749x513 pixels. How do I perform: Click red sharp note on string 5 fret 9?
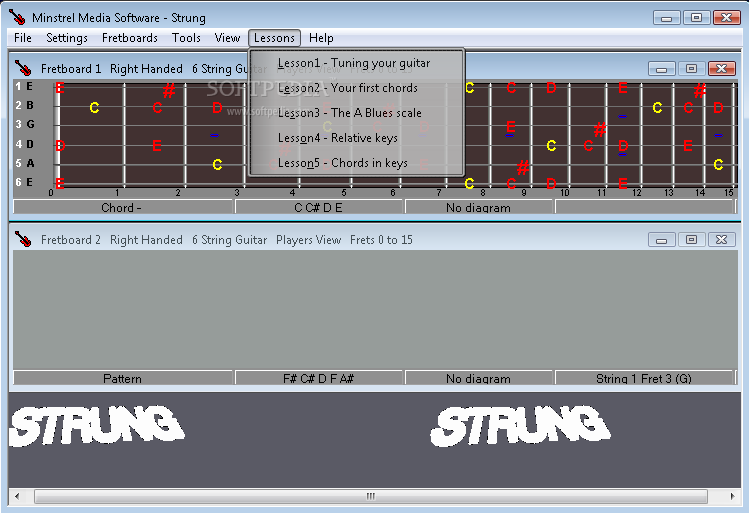click(523, 167)
